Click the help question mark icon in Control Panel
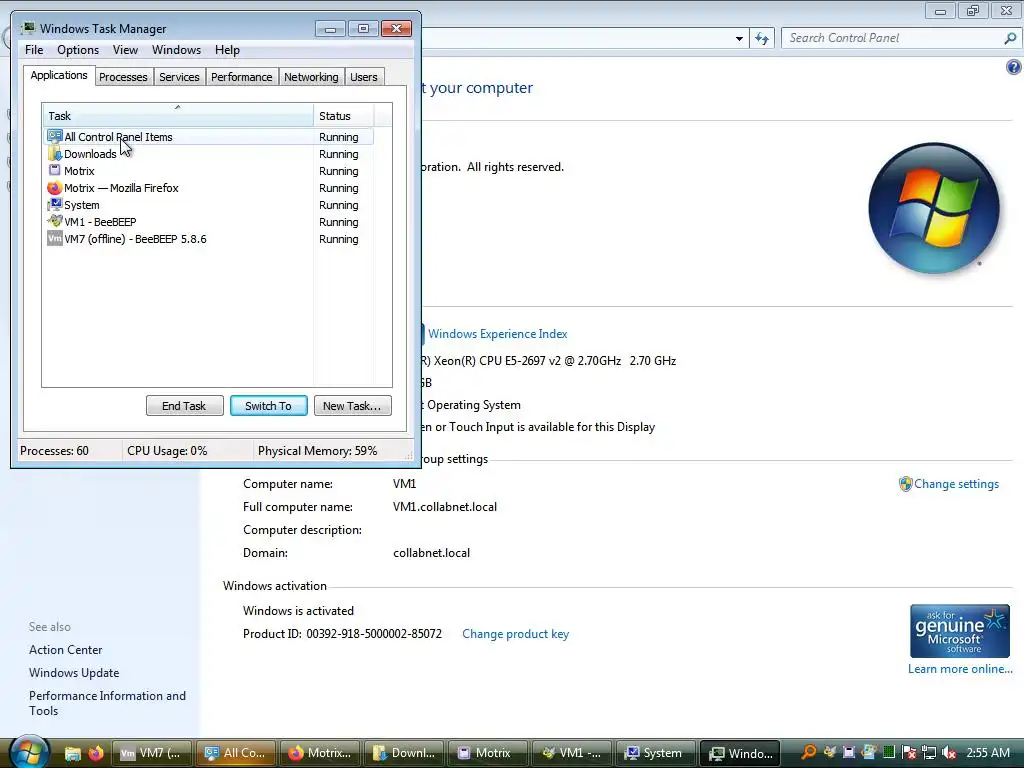Image resolution: width=1024 pixels, height=768 pixels. click(1014, 67)
